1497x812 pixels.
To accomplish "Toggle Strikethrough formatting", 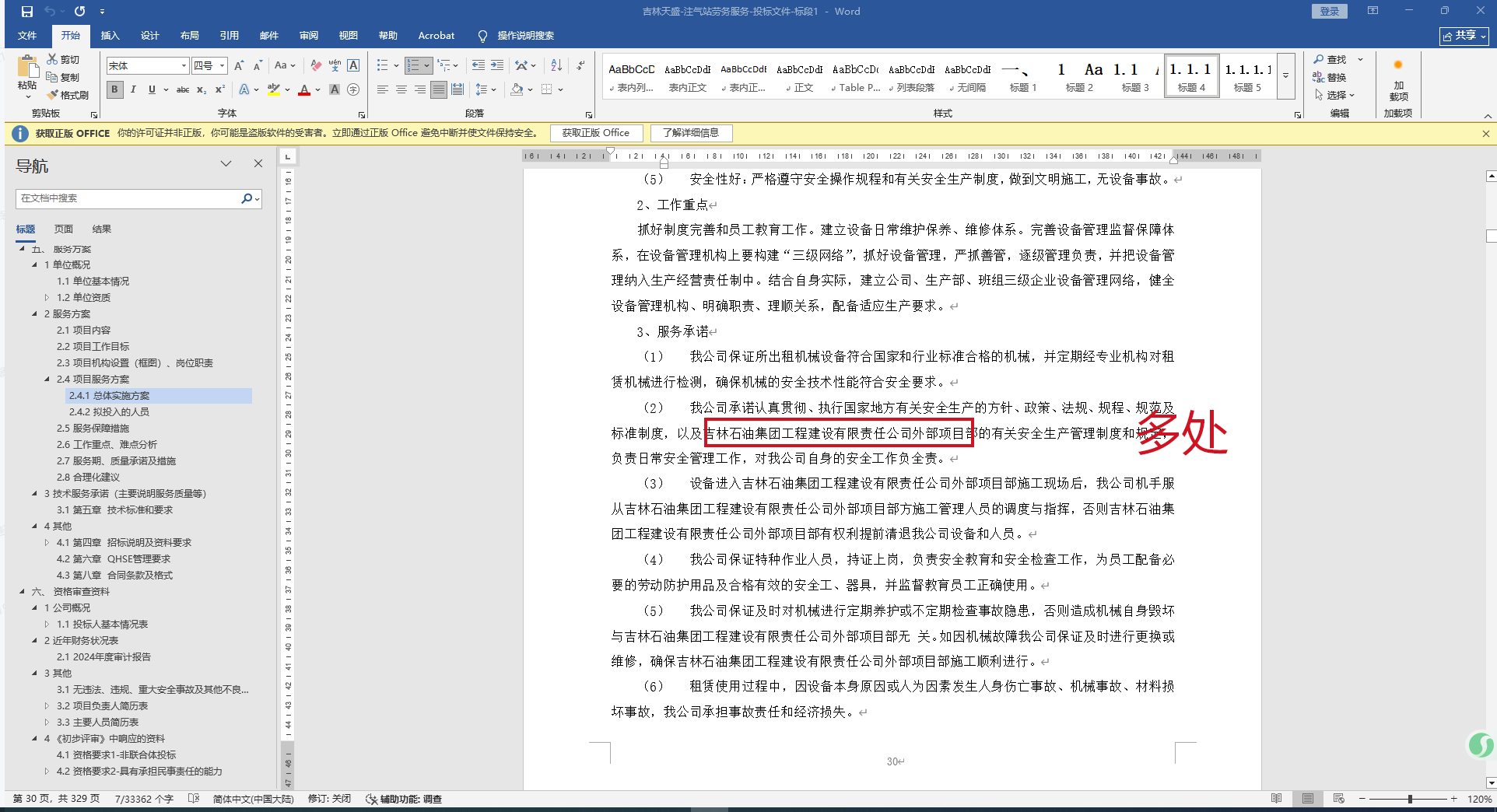I will tap(183, 89).
